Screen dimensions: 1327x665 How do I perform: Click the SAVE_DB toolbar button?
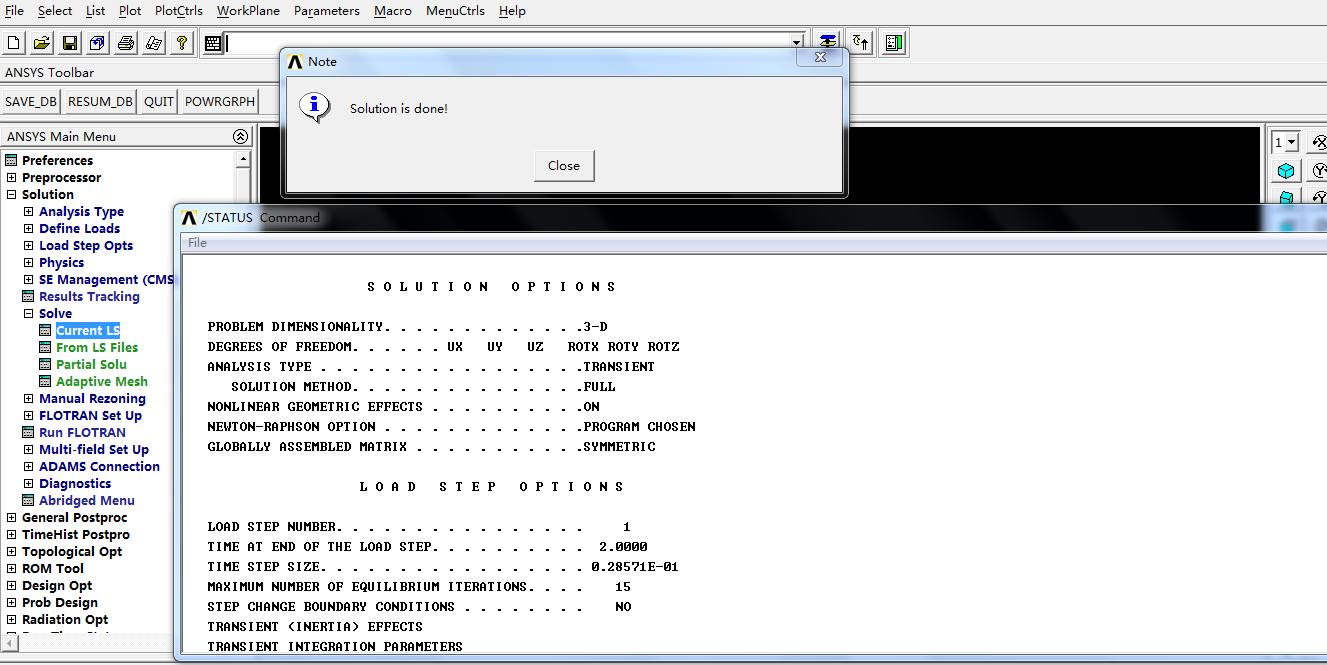coord(31,101)
